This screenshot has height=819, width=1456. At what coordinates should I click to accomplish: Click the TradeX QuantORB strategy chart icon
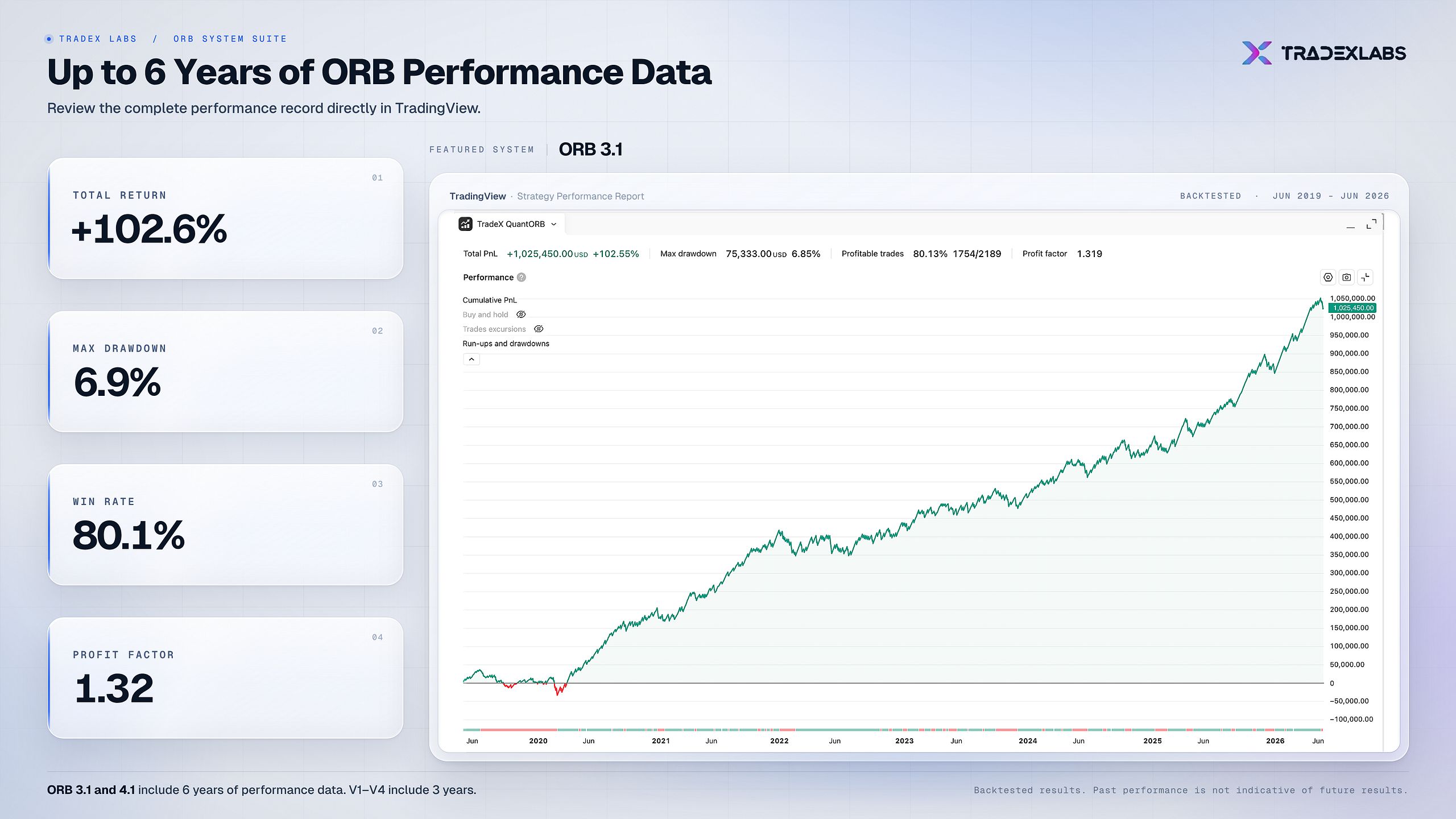[465, 224]
